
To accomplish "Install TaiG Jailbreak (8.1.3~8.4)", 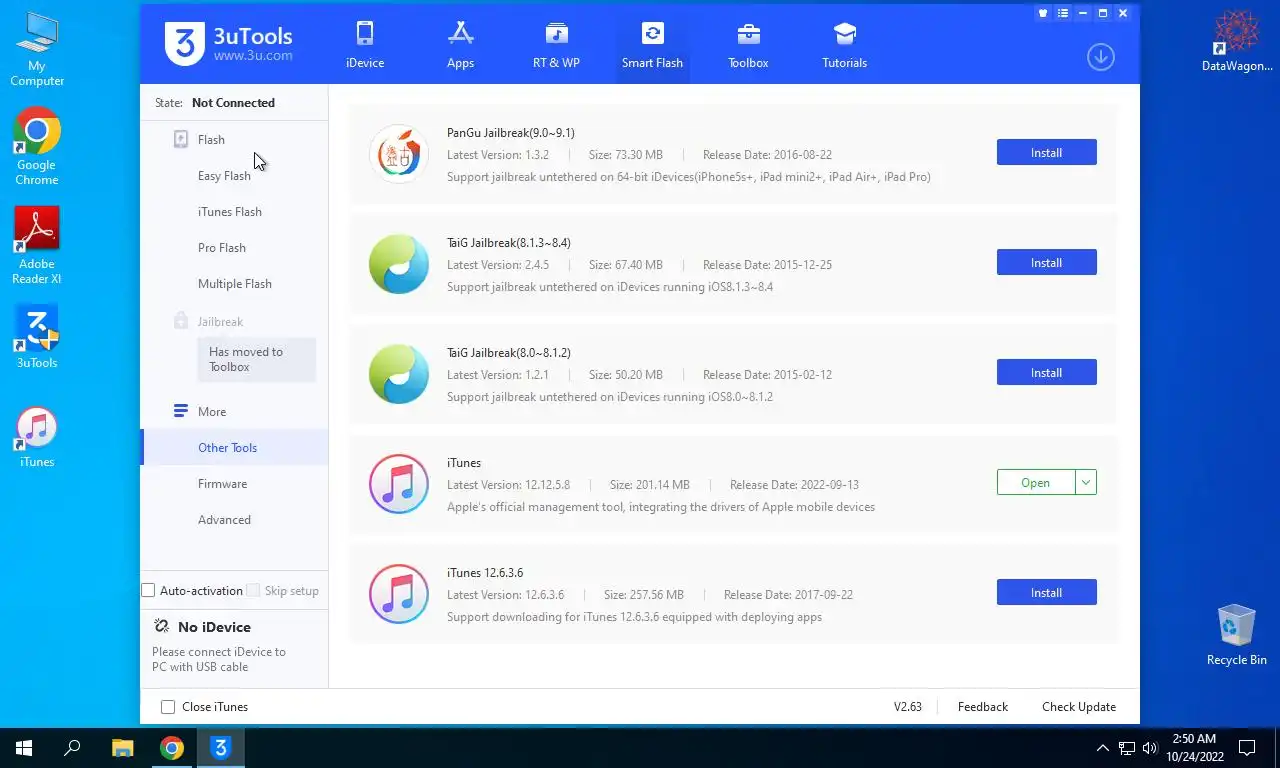I will (x=1046, y=262).
